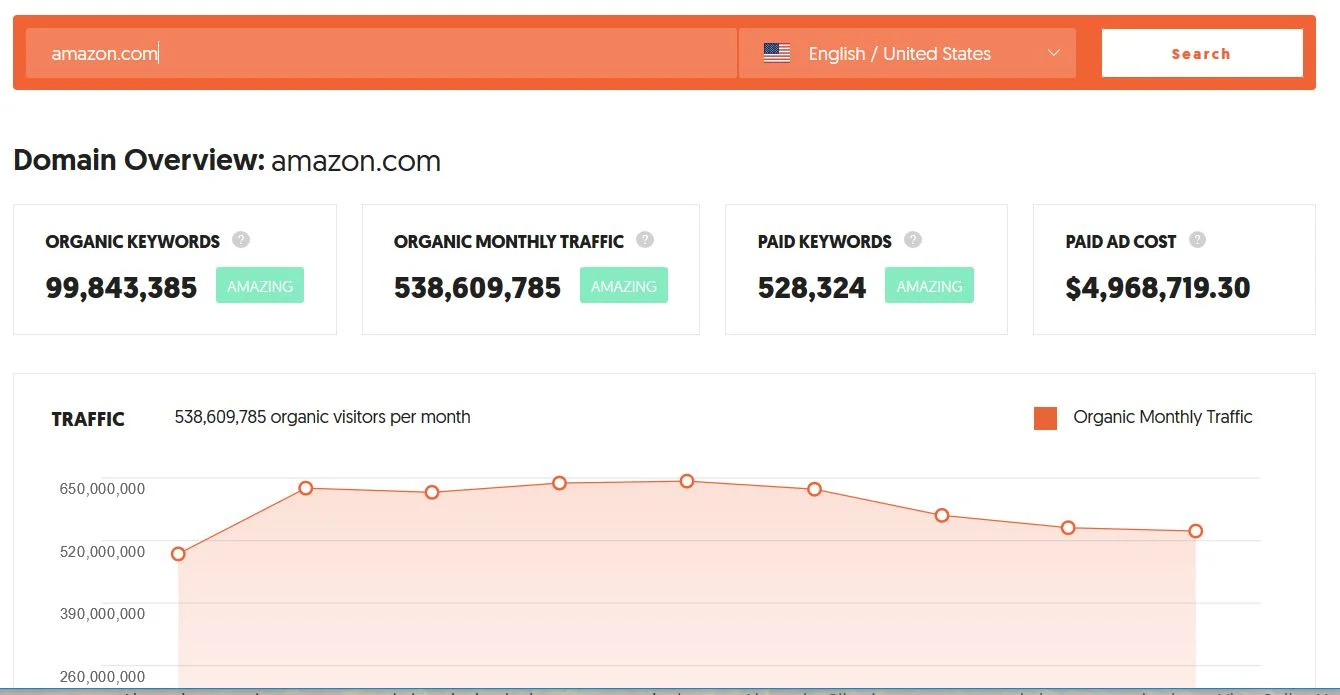Expand language dropdown chevron arrow

tap(1054, 53)
